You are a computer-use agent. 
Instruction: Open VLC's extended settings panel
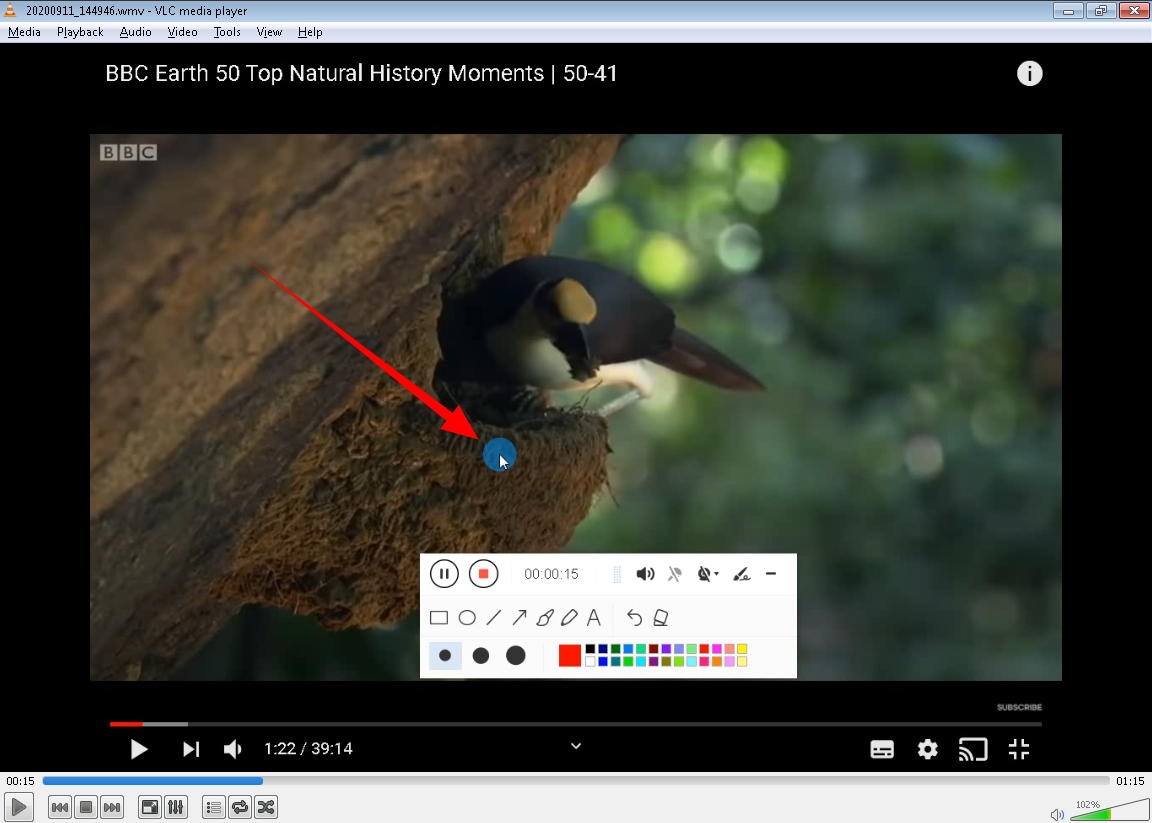point(175,807)
